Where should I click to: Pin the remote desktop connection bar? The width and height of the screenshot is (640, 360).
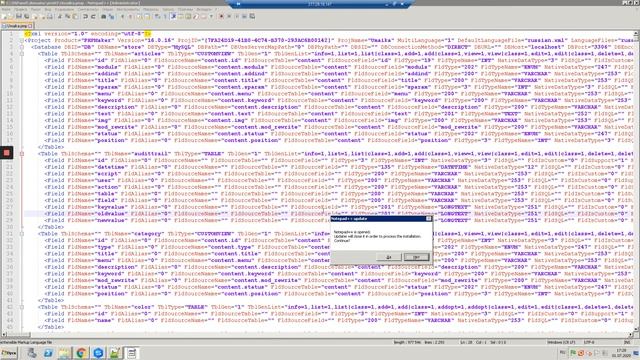pyautogui.click(x=238, y=4)
